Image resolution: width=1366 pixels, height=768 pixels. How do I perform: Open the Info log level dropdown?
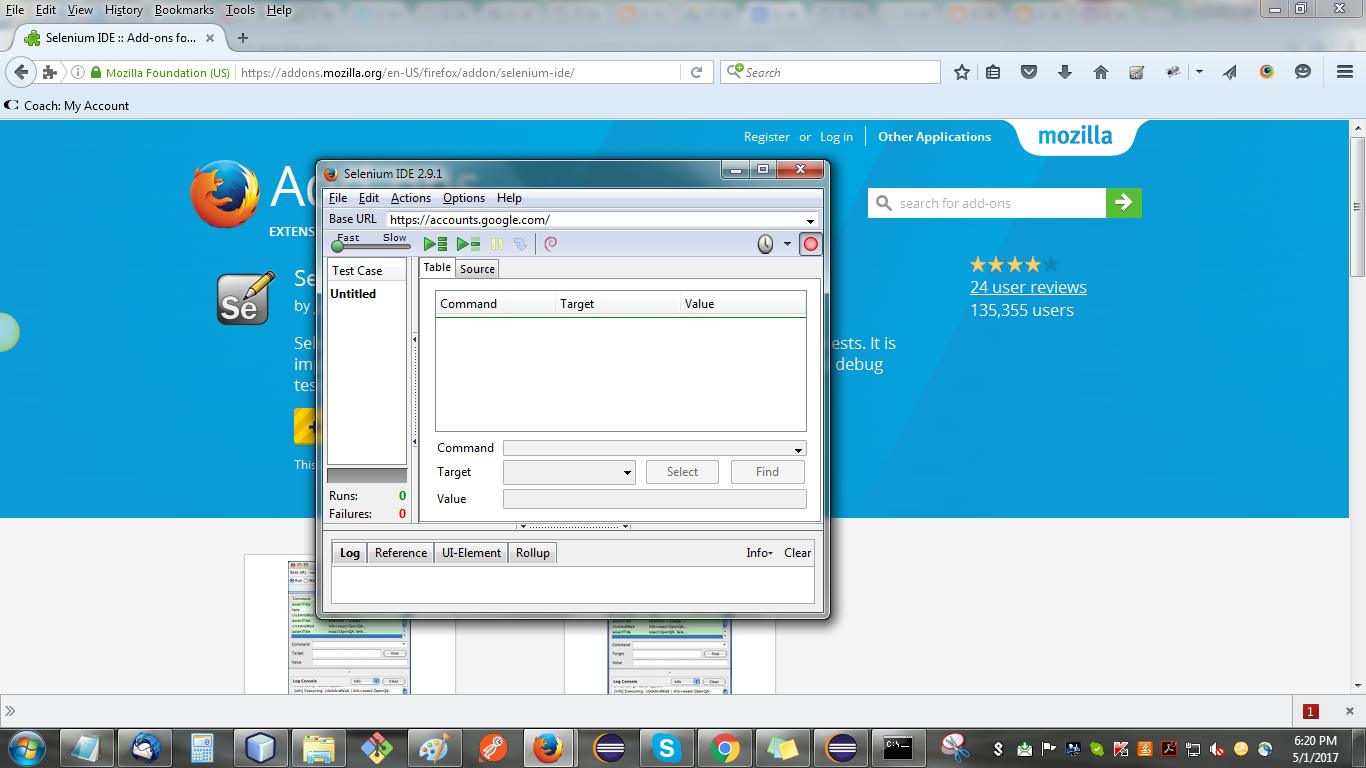[759, 553]
